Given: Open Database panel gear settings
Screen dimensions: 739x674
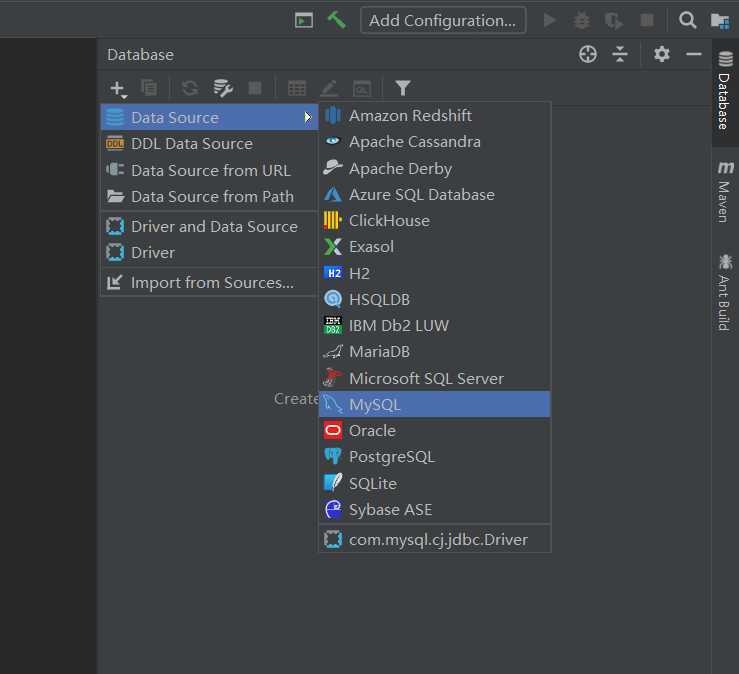Looking at the screenshot, I should click(x=662, y=54).
